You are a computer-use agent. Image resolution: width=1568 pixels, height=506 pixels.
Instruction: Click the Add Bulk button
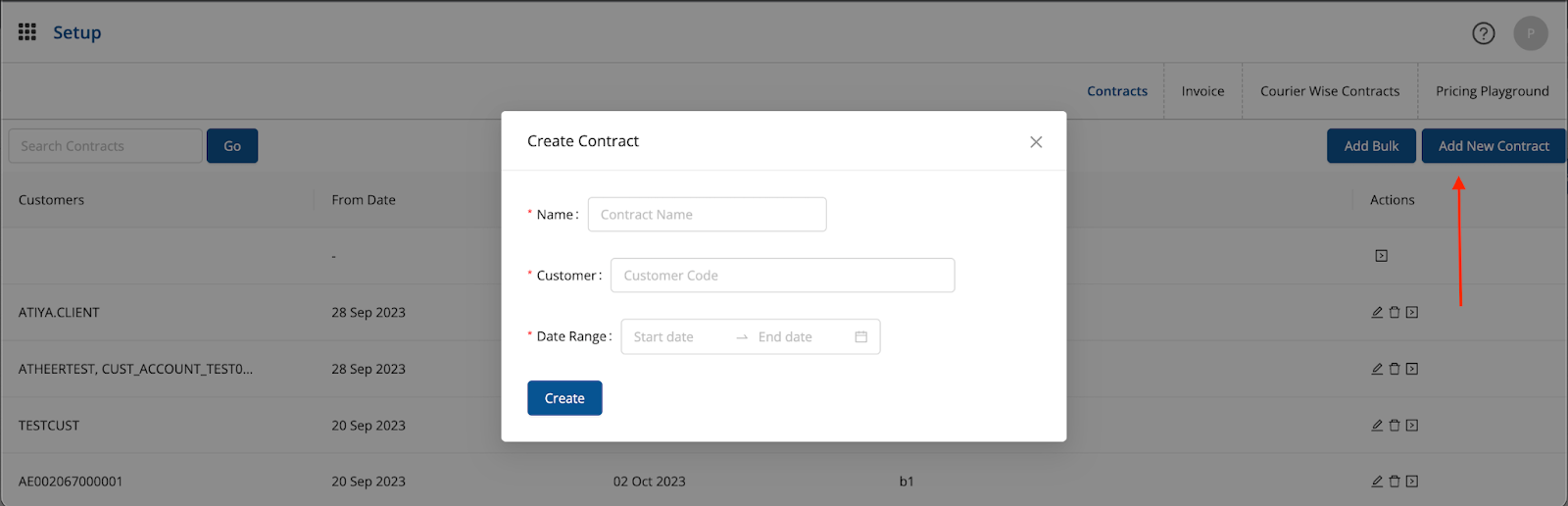(1371, 146)
